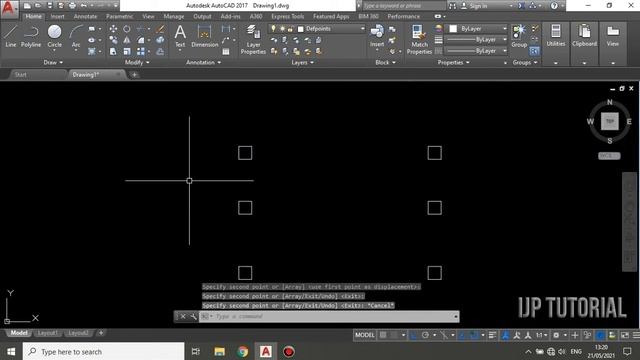This screenshot has height=360, width=640.
Task: Open the Annotate ribbon tab
Action: tap(85, 16)
